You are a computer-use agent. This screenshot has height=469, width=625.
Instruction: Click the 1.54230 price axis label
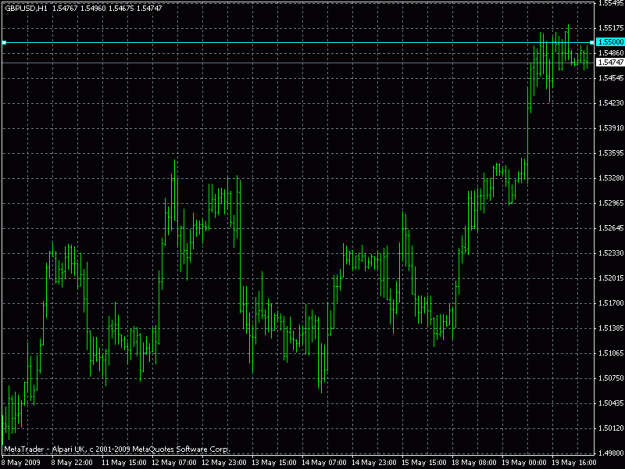coord(611,103)
